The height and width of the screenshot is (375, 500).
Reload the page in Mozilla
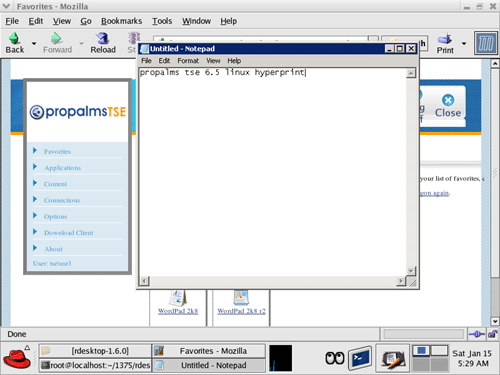coord(103,43)
